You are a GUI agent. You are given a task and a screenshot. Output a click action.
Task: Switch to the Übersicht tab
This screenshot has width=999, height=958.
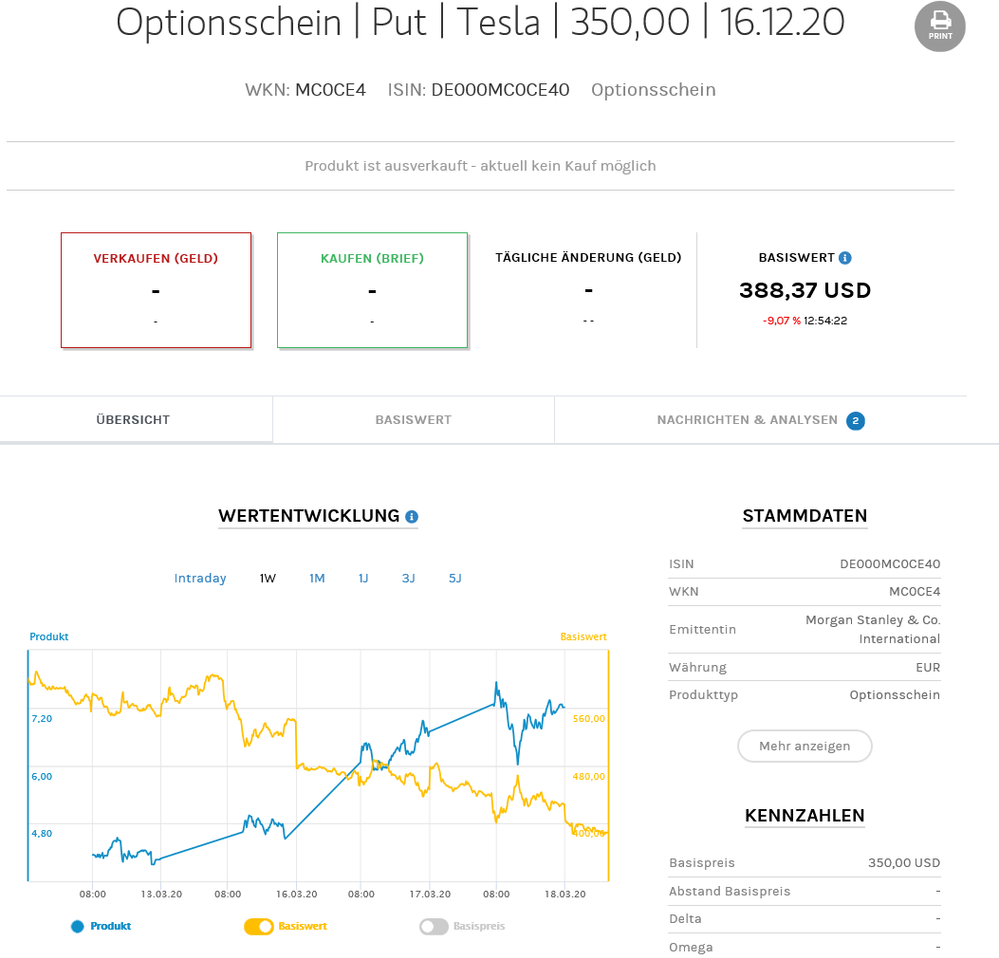pyautogui.click(x=133, y=420)
